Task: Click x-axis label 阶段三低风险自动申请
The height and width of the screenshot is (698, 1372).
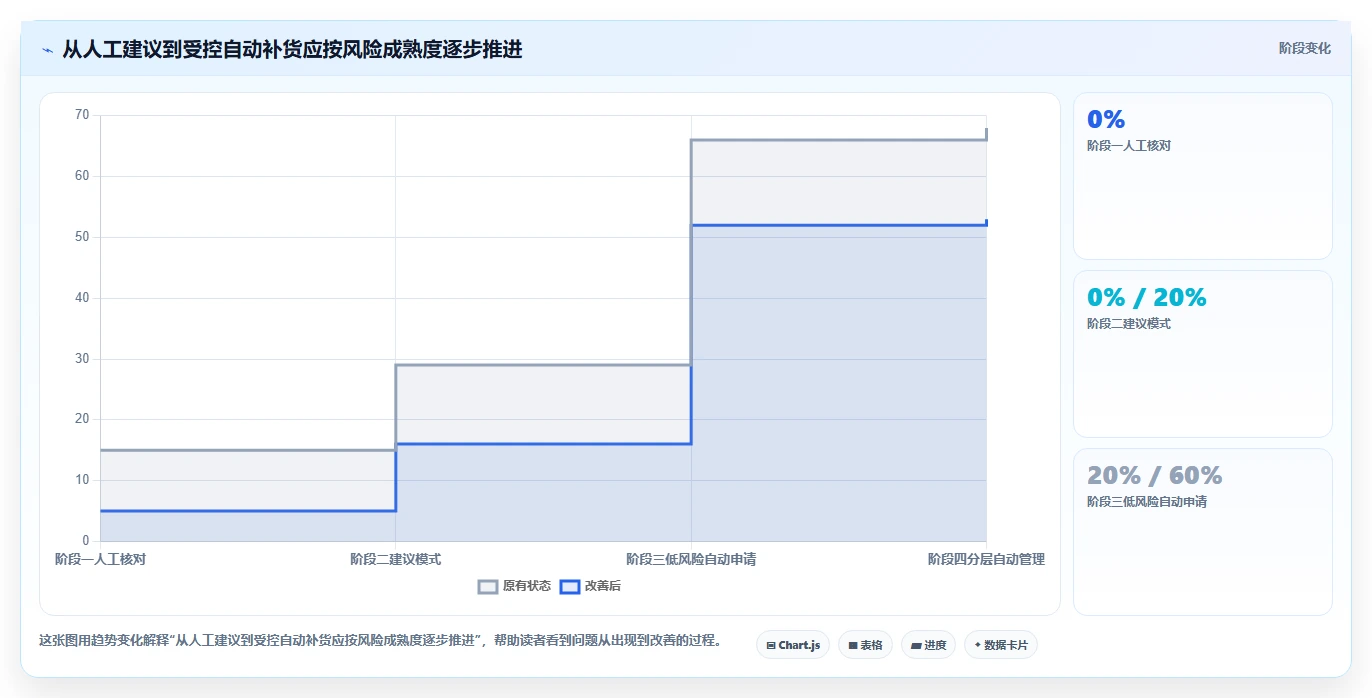Action: coord(691,559)
